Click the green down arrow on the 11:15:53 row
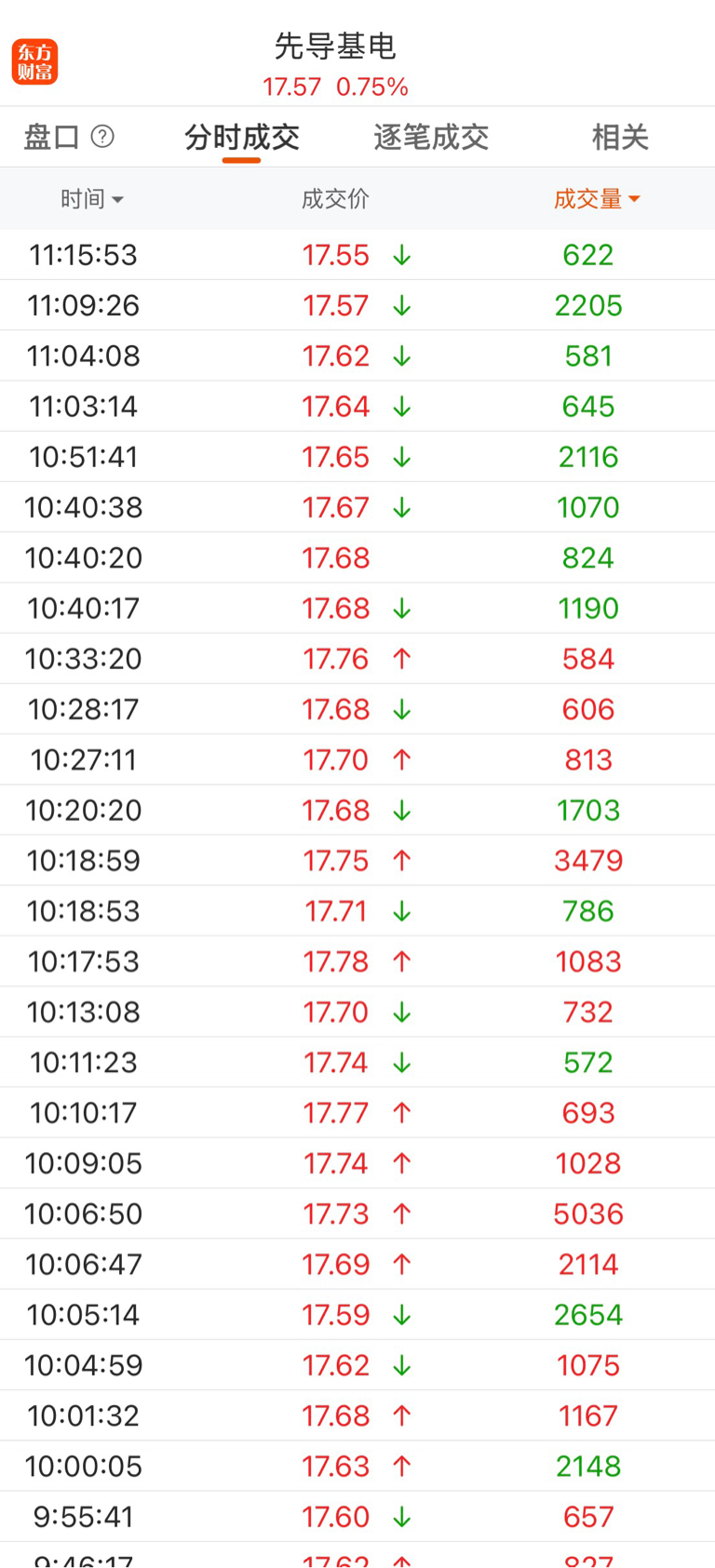 401,255
